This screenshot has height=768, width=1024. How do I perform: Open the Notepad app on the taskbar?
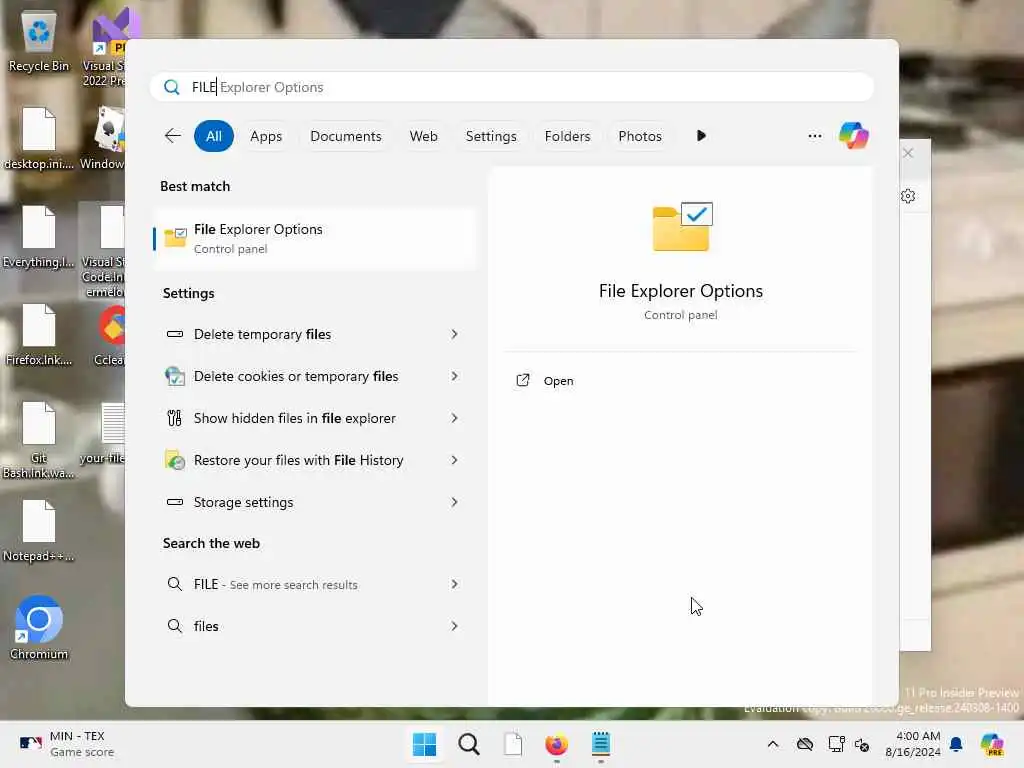[x=601, y=744]
